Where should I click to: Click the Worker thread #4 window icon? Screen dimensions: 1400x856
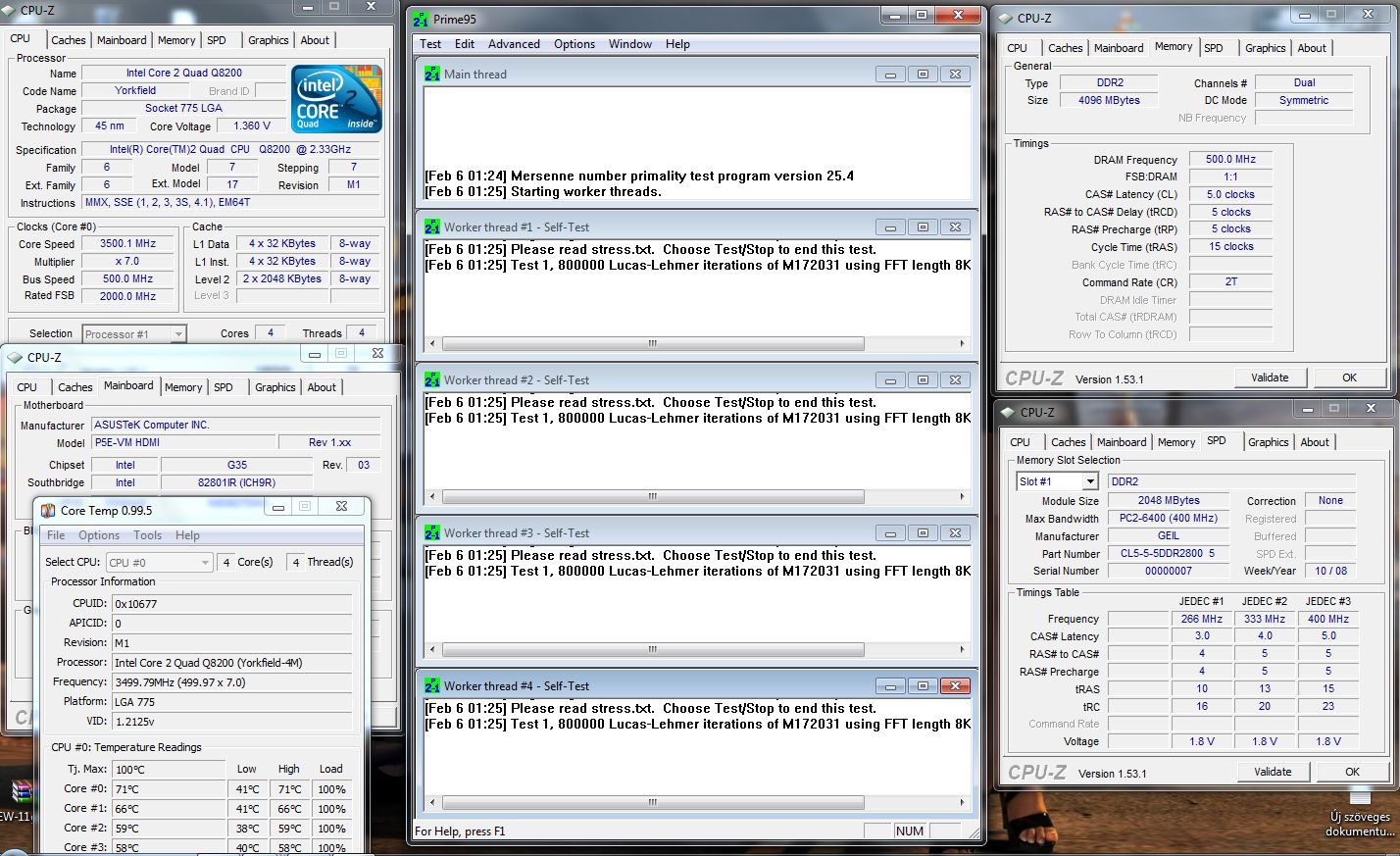pos(432,685)
